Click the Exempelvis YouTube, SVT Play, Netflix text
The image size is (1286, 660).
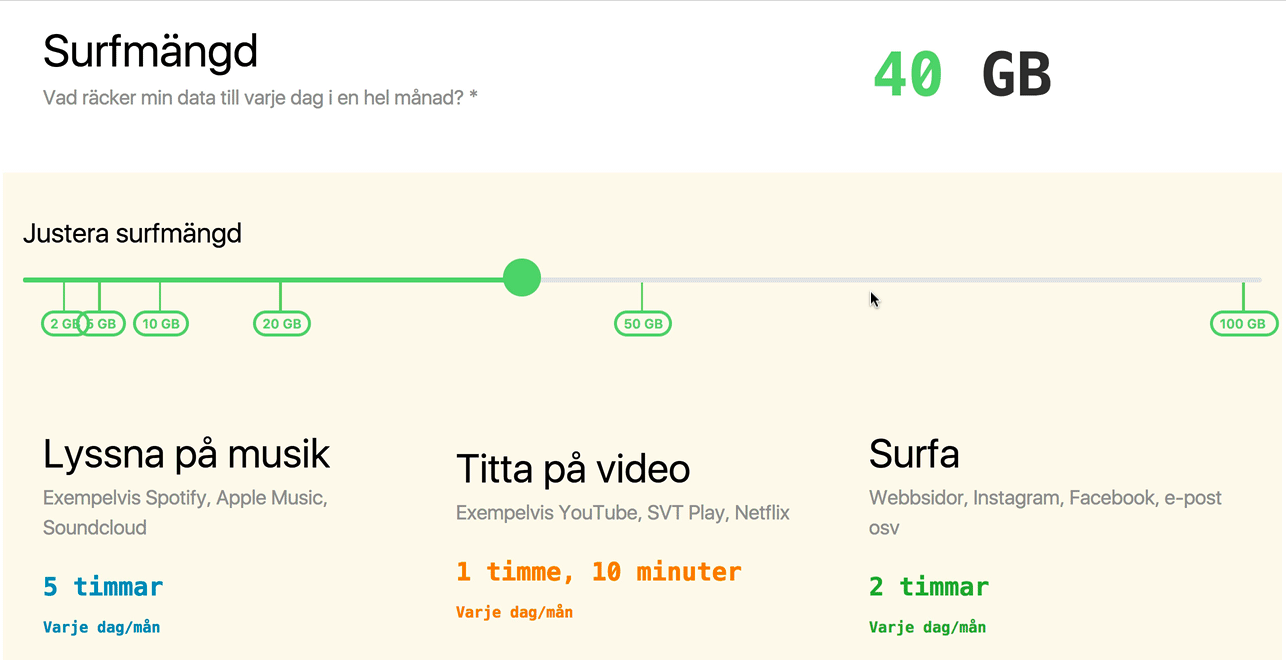pyautogui.click(x=623, y=513)
